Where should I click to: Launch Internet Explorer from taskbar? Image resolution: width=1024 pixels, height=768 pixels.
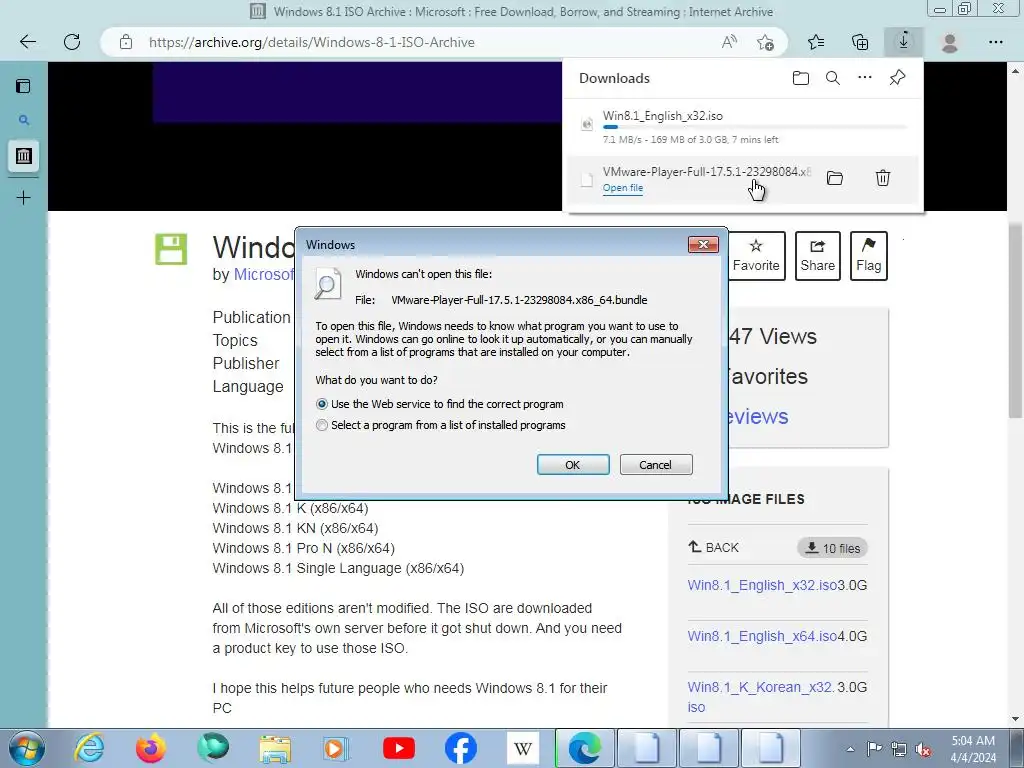point(89,748)
